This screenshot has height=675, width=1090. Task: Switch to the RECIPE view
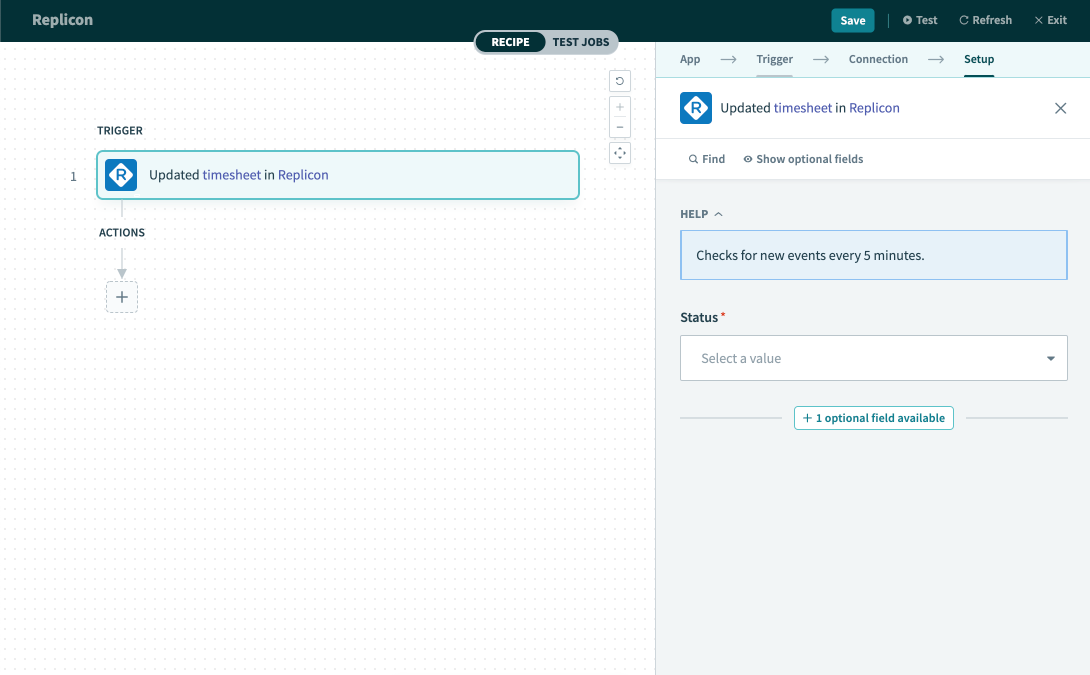[x=510, y=42]
